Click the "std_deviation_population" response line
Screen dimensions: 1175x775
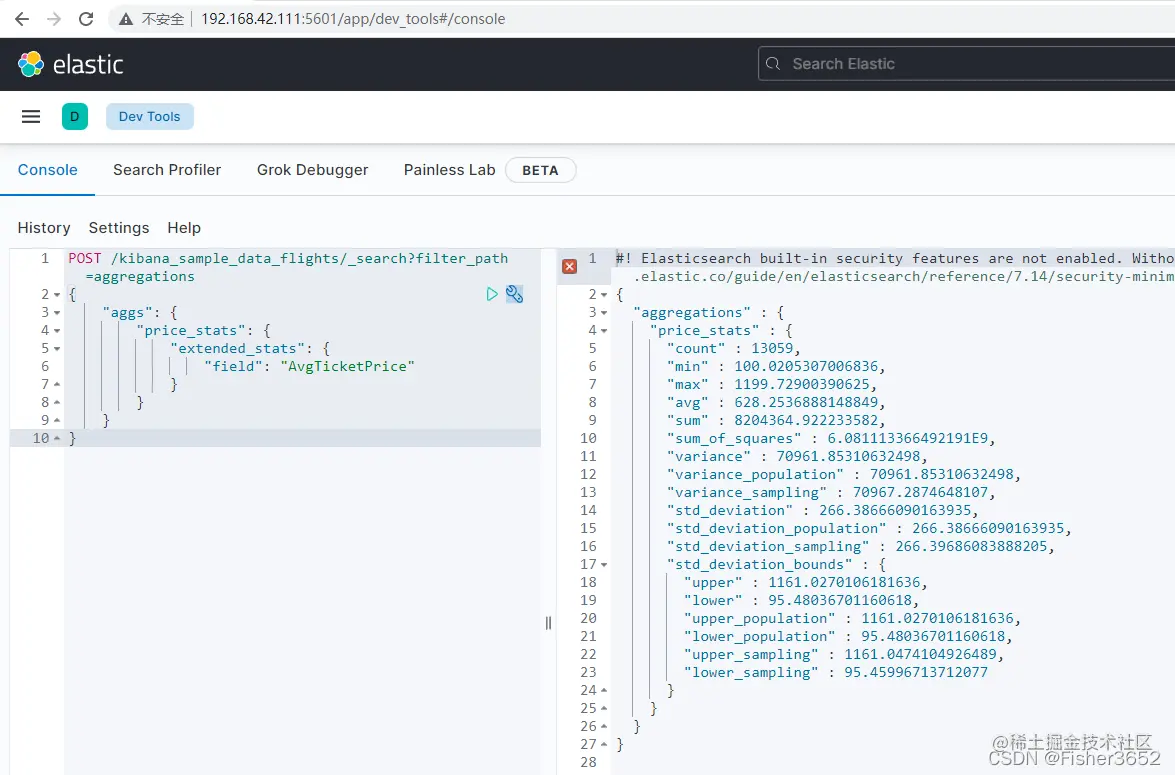869,528
